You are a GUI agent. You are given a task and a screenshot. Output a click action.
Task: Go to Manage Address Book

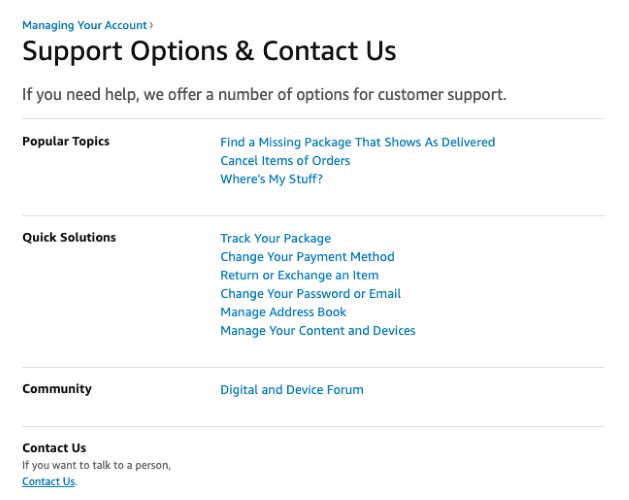(283, 312)
